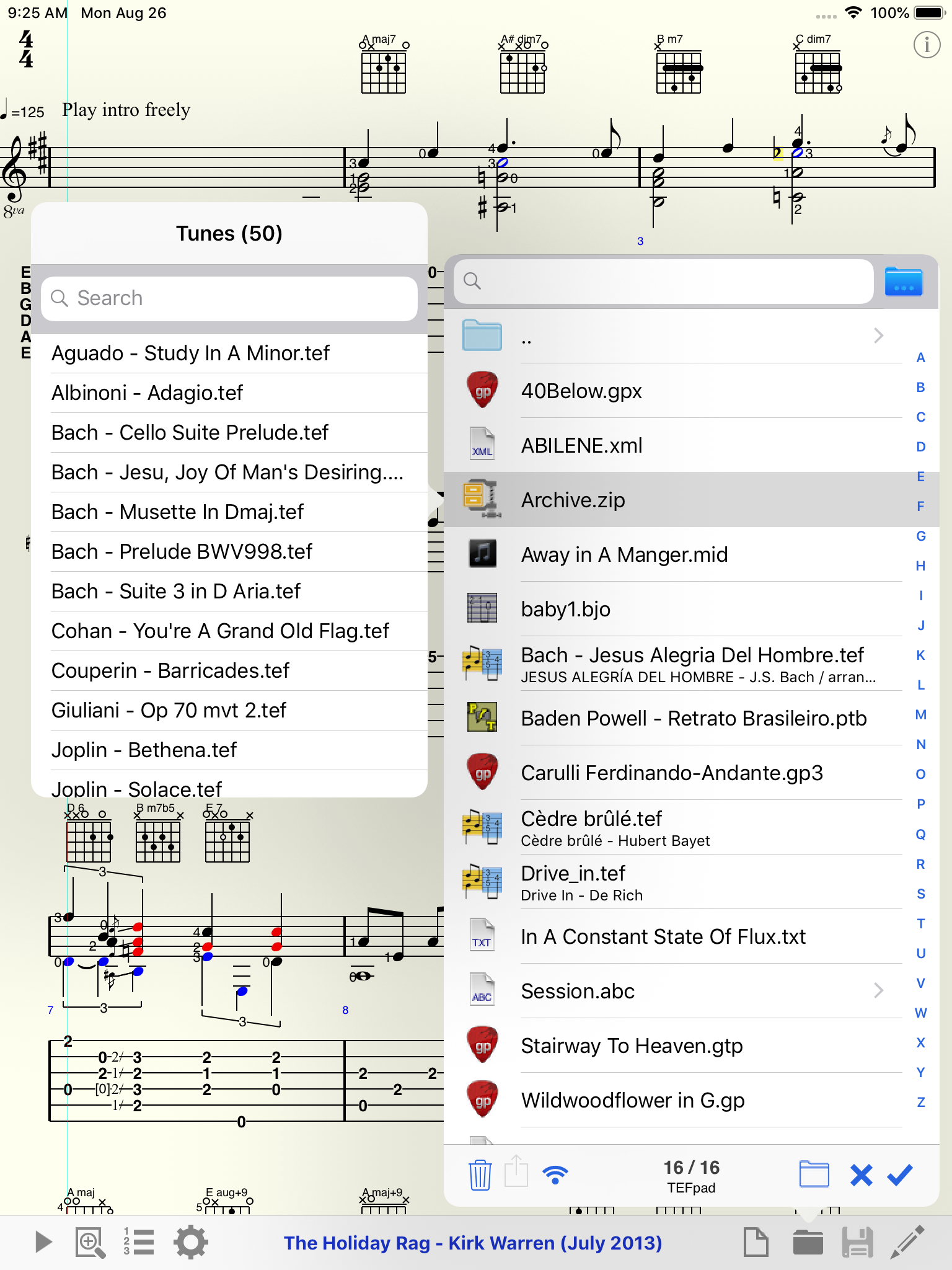Image resolution: width=952 pixels, height=1270 pixels.
Task: Select Couperin - Barricades.tef
Action: pyautogui.click(x=229, y=671)
